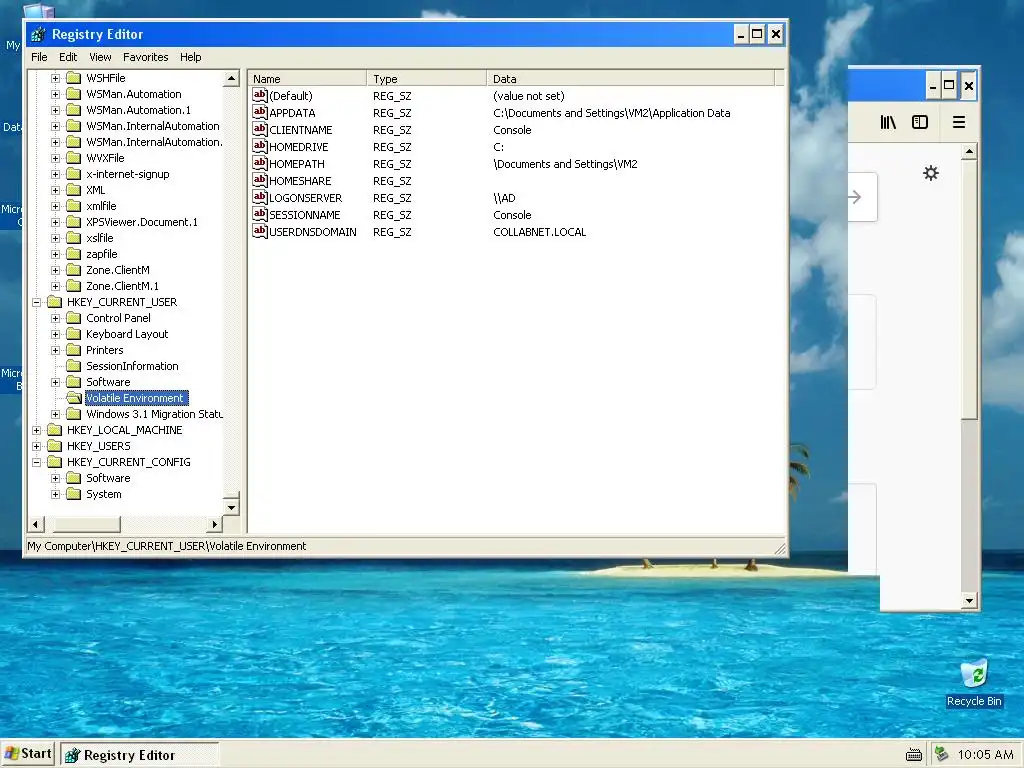
Task: Expand HKEY_LOCAL_MACHINE hive
Action: [x=37, y=430]
